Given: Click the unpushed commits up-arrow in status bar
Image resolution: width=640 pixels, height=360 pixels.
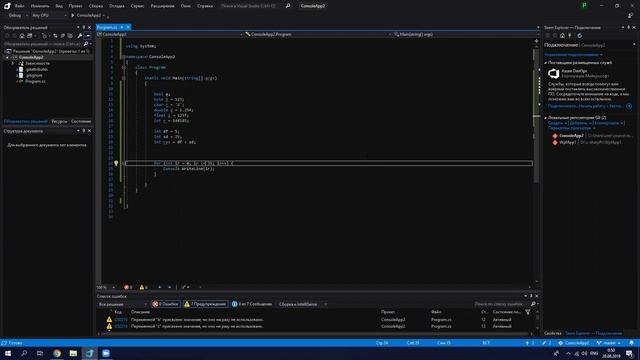Looking at the screenshot, I should (x=529, y=343).
